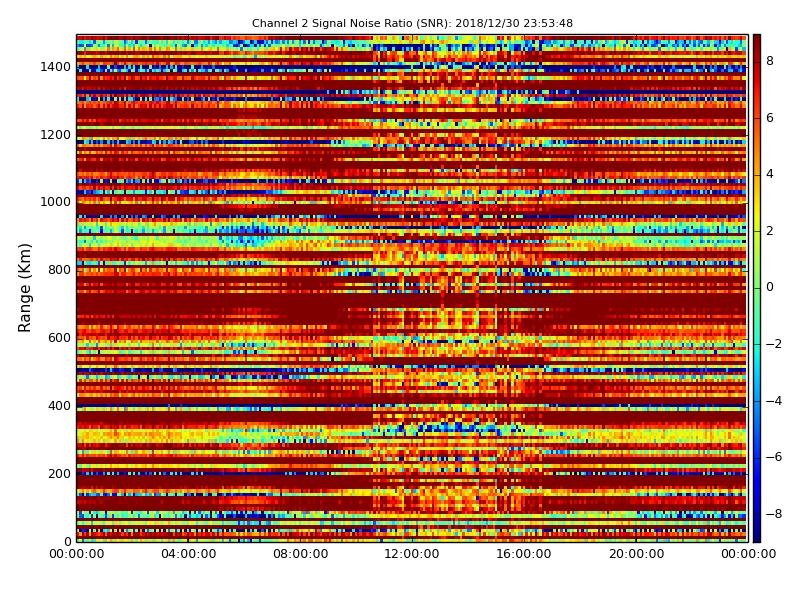Image resolution: width=800 pixels, height=600 pixels.
Task: Click the y-axis tick label 400
Action: pos(59,406)
